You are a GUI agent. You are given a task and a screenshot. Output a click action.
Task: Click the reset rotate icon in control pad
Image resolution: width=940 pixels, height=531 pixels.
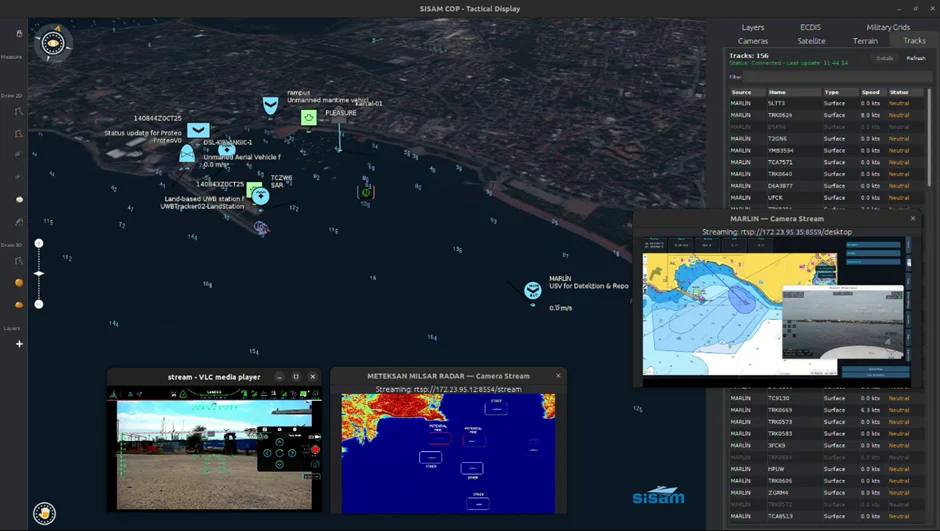279,453
